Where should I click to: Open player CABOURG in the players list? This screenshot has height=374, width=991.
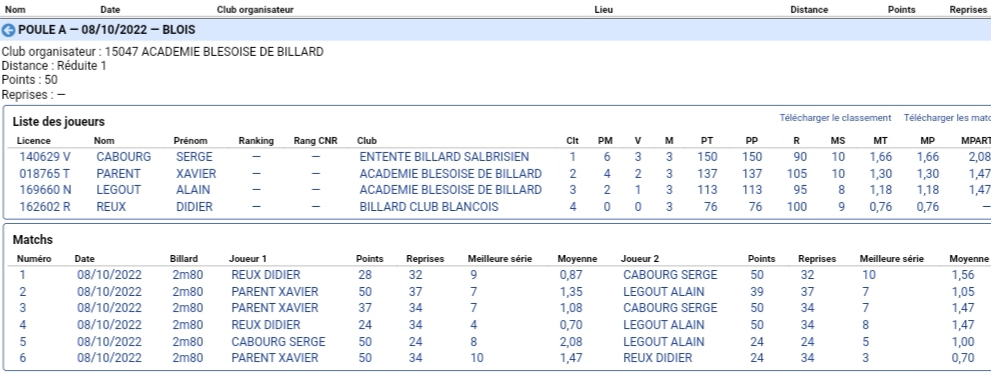123,157
